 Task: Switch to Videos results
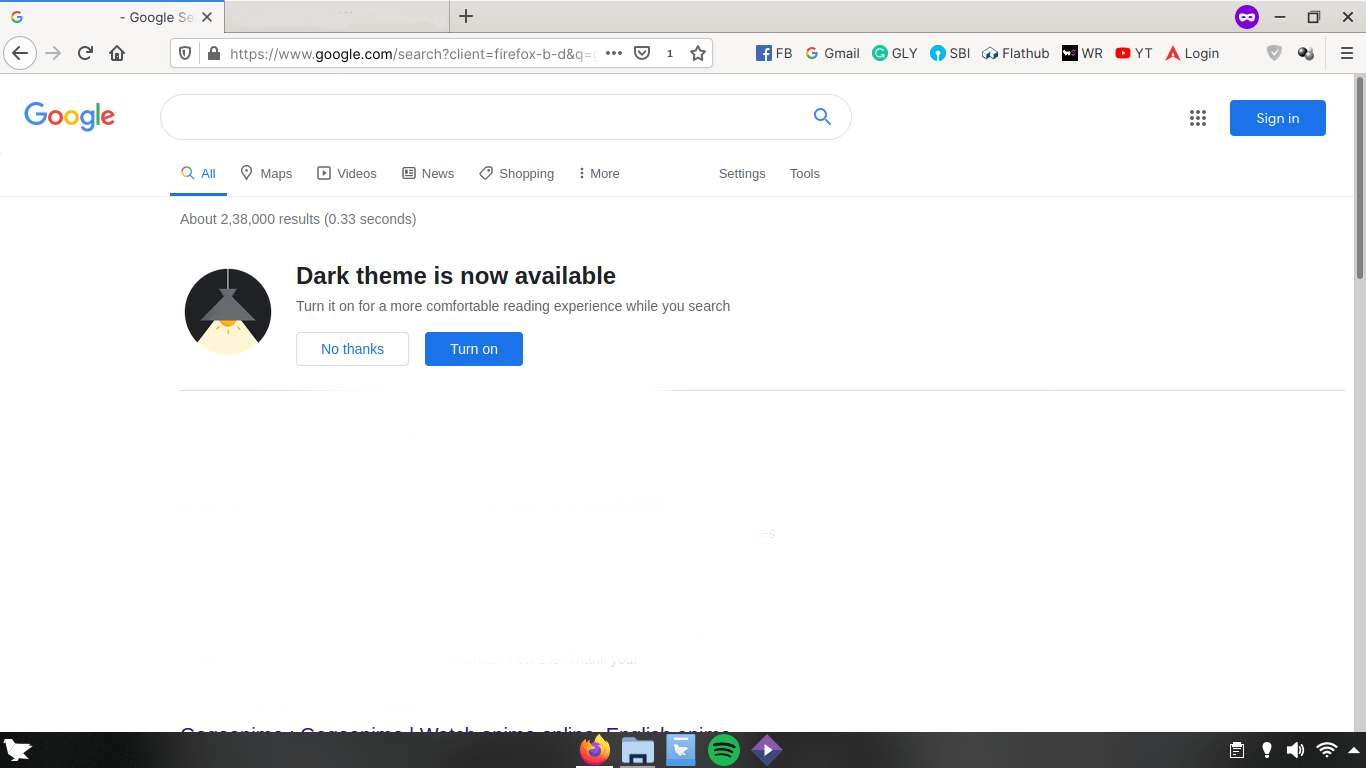point(347,174)
